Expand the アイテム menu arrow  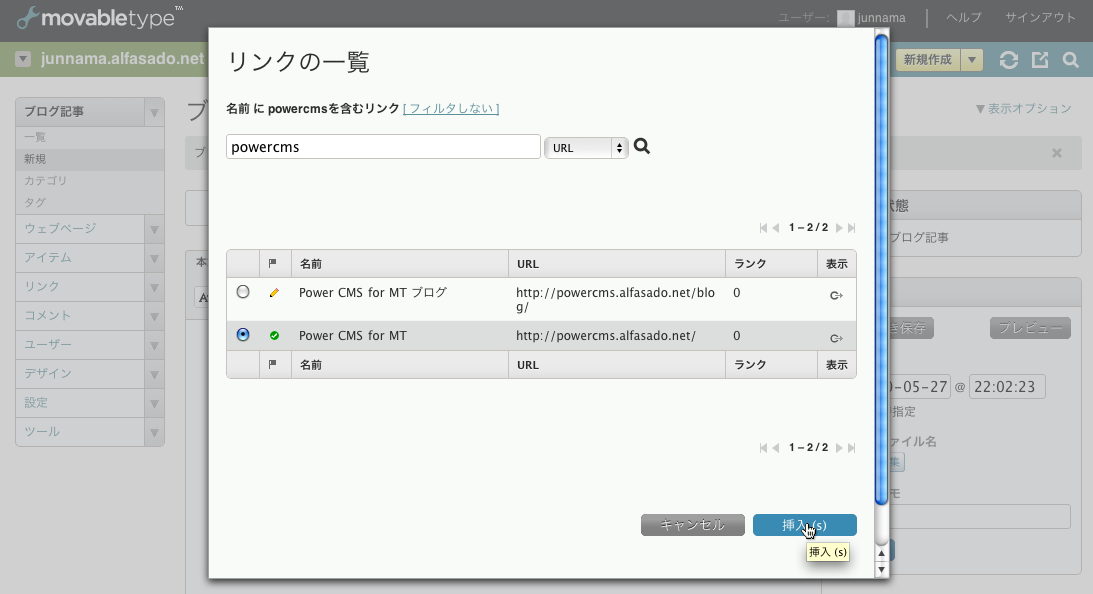pyautogui.click(x=154, y=259)
